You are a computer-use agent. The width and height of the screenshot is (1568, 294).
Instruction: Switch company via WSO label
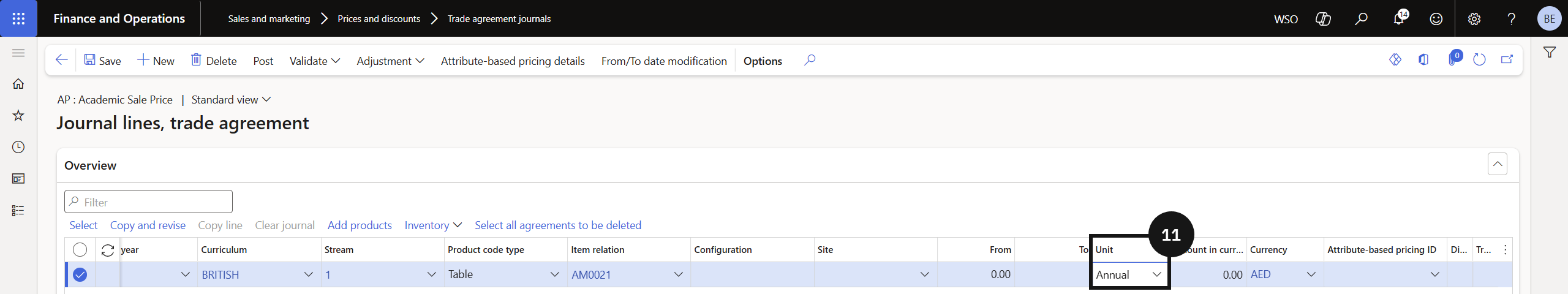[1286, 19]
